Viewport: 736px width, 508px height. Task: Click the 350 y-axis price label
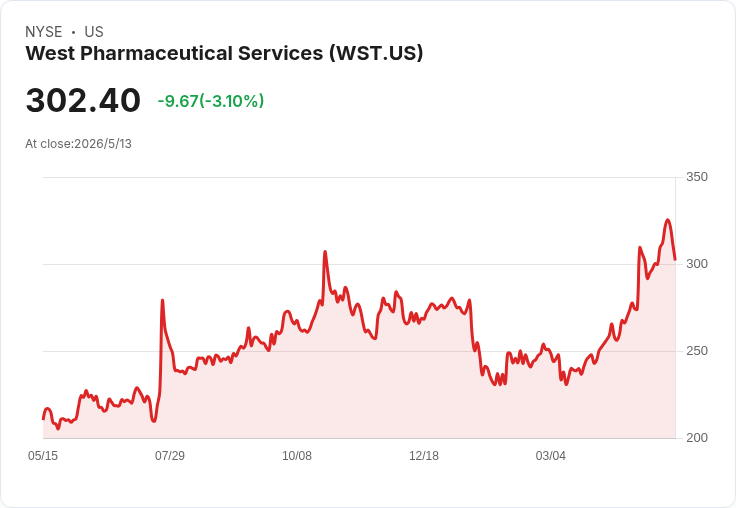pos(697,177)
